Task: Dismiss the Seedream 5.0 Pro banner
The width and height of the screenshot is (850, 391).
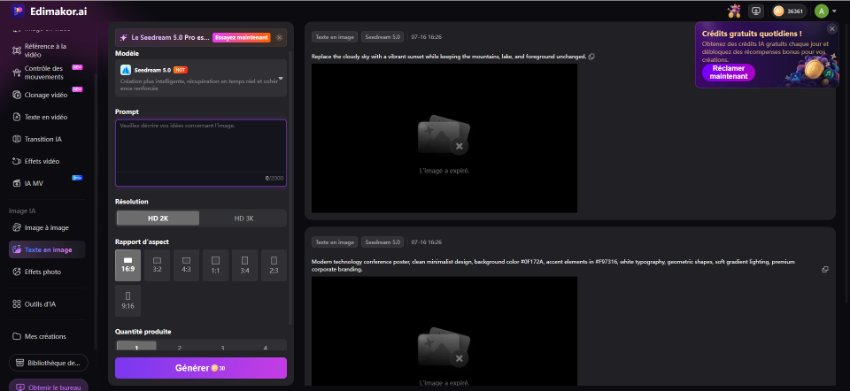Action: pyautogui.click(x=279, y=38)
